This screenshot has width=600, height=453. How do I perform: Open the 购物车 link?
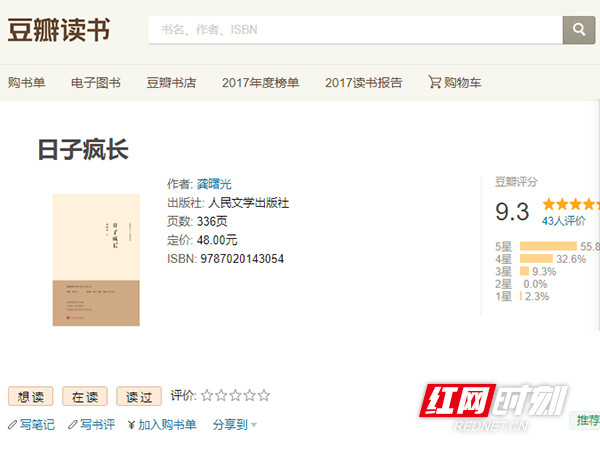click(x=462, y=83)
